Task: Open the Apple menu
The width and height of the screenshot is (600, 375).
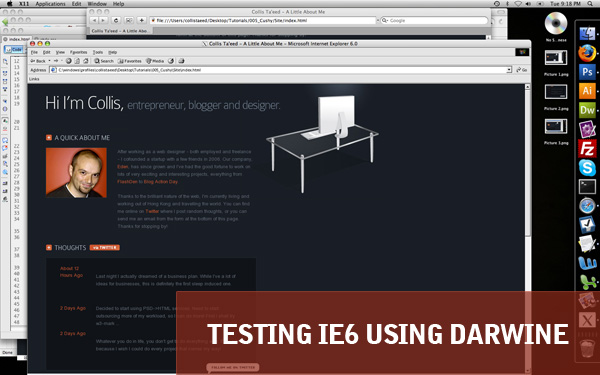Action: click(x=10, y=3)
